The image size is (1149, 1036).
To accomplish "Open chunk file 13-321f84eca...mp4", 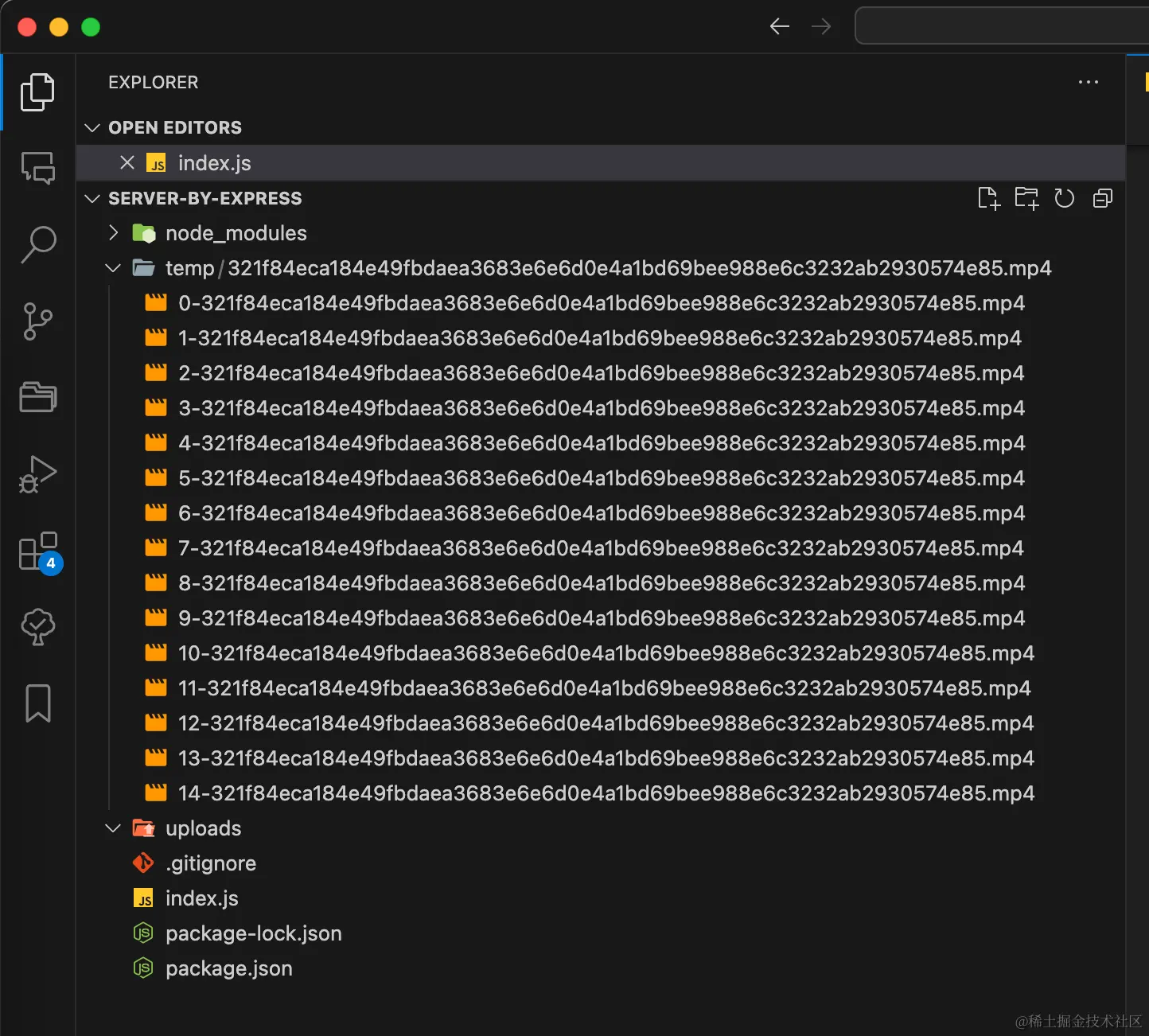I will (601, 758).
